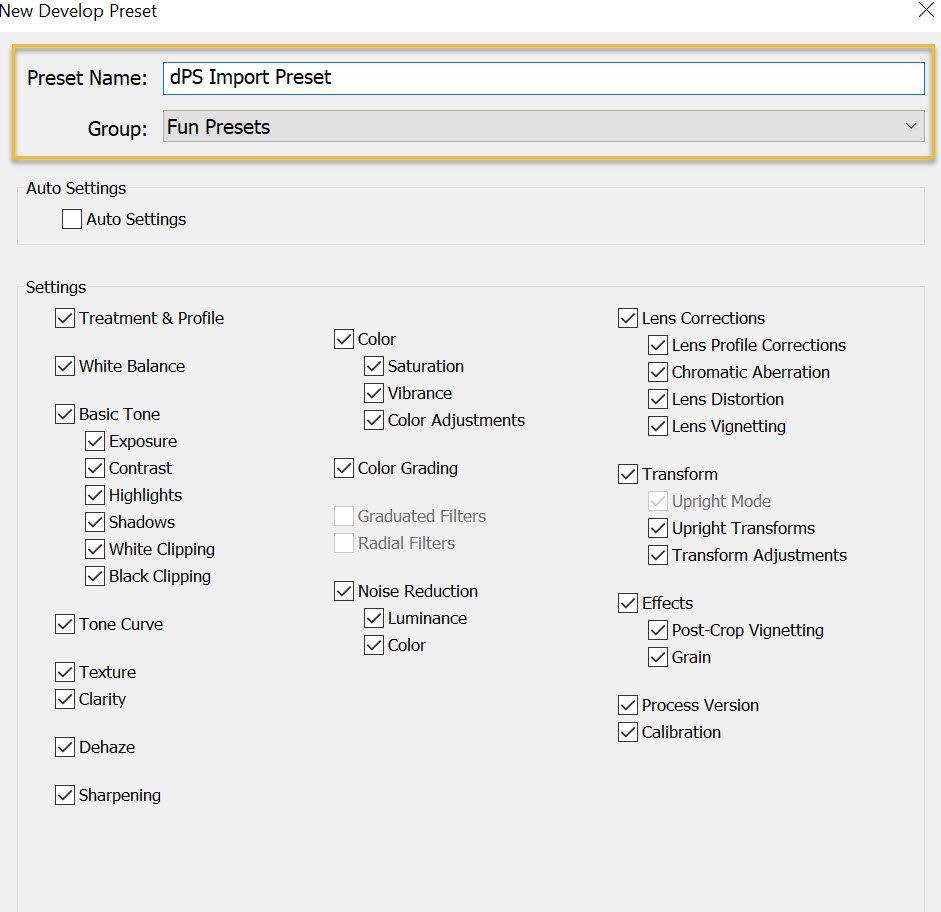Image resolution: width=941 pixels, height=912 pixels.
Task: Open the Group dropdown showing Fun Presets
Action: [x=543, y=127]
